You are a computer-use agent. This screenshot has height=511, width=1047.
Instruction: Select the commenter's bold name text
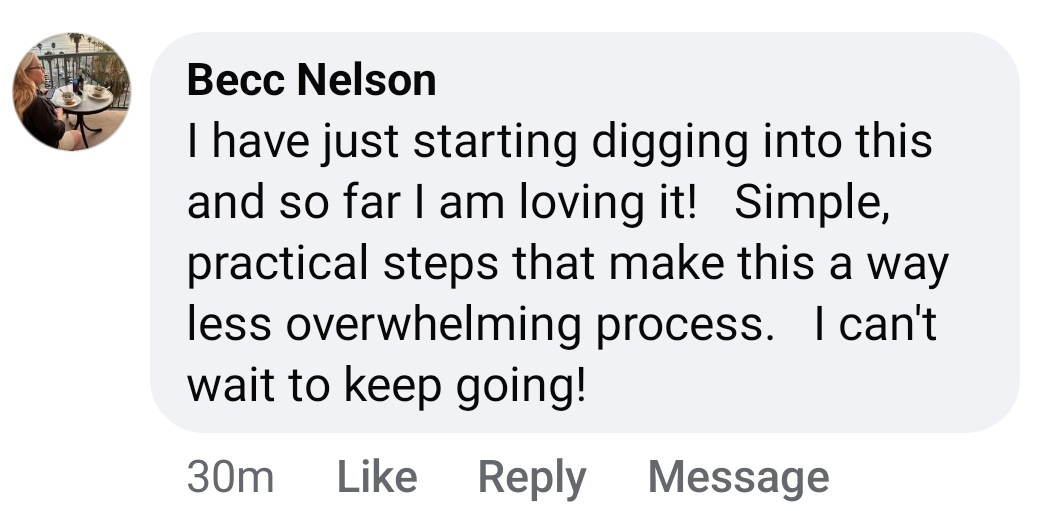311,80
